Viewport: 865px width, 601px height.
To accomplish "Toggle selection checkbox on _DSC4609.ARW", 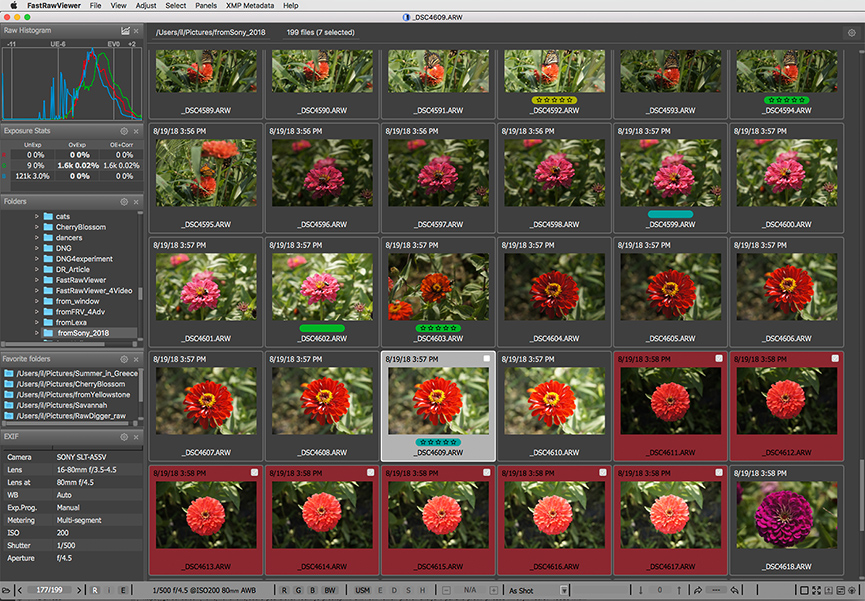I will coord(486,358).
